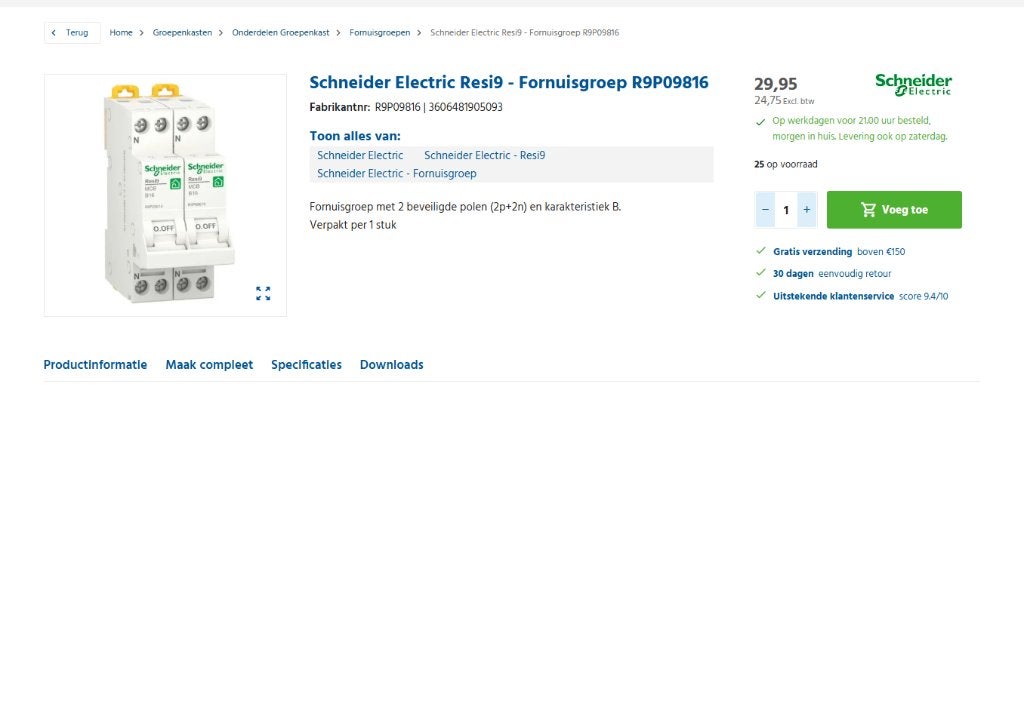Click the product title heading

(509, 83)
